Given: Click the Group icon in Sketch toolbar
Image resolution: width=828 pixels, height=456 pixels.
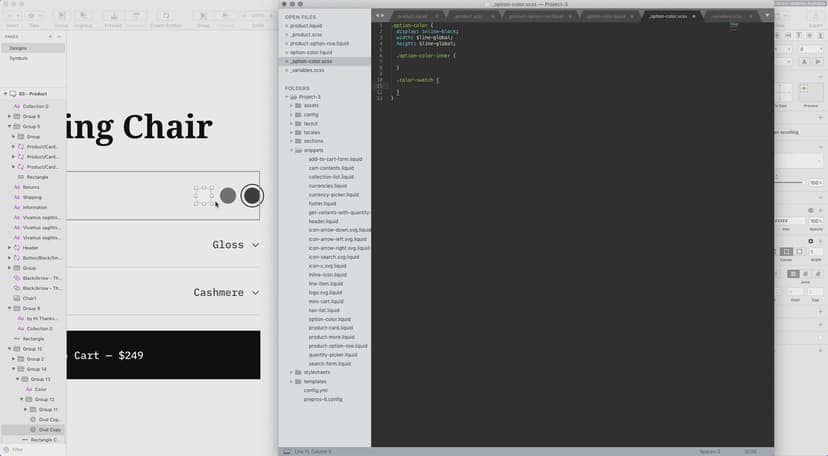Looking at the screenshot, I should coord(203,19).
